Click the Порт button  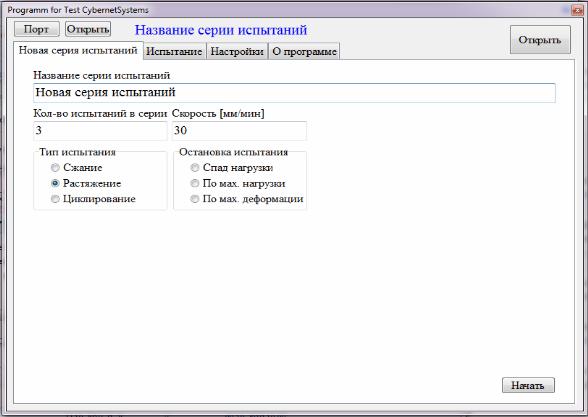pyautogui.click(x=37, y=29)
